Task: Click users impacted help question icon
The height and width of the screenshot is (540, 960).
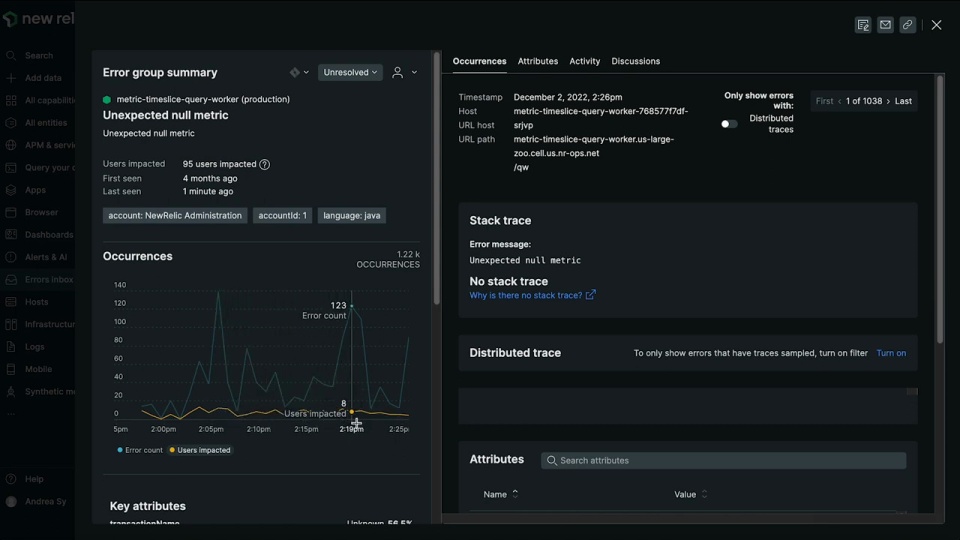Action: point(264,164)
